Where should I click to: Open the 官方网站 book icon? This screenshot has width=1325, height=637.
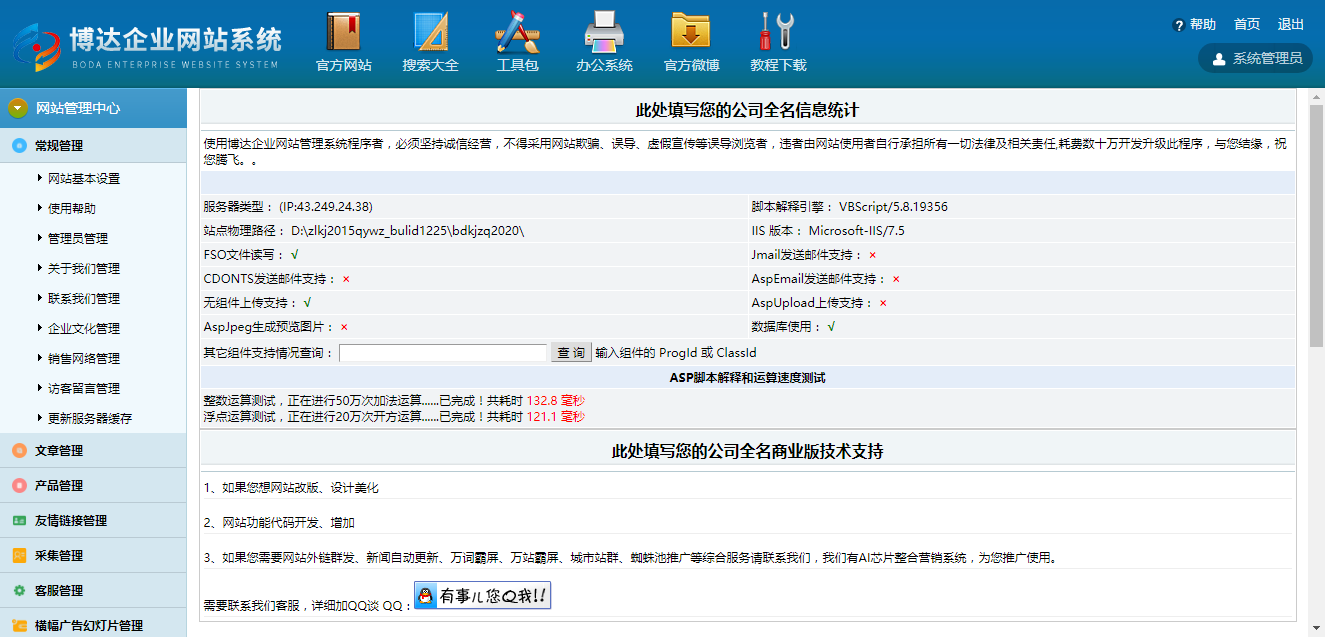[343, 32]
